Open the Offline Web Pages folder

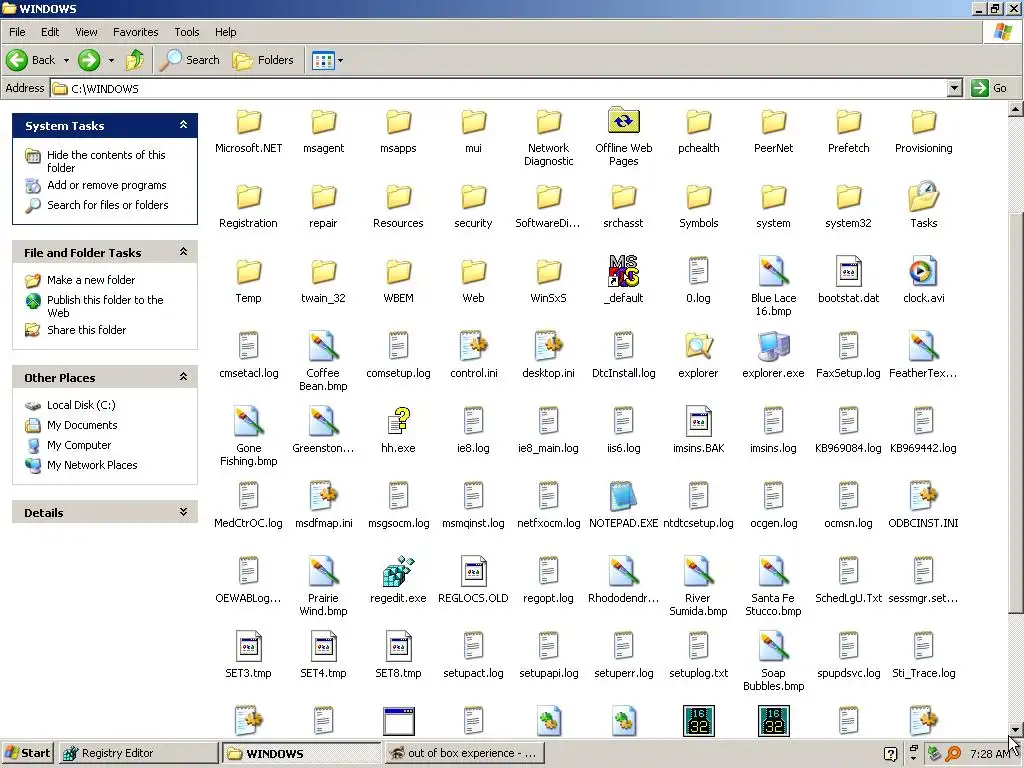coord(624,121)
